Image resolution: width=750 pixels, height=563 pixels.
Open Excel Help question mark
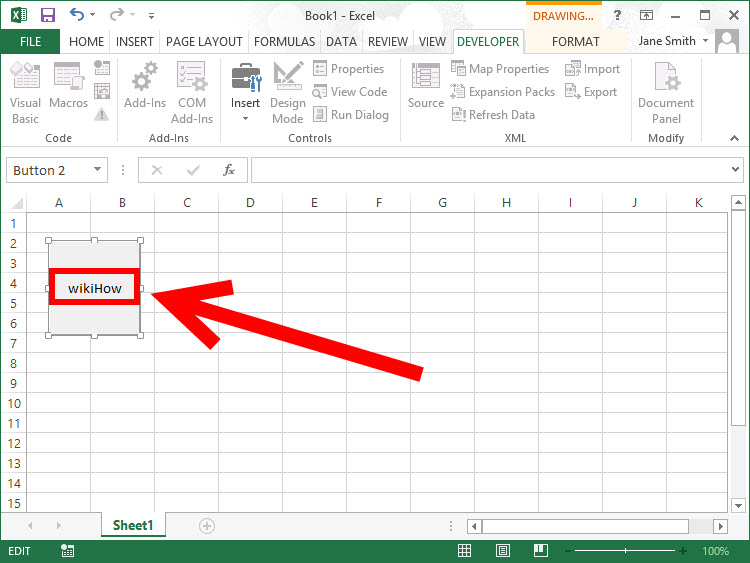click(618, 15)
